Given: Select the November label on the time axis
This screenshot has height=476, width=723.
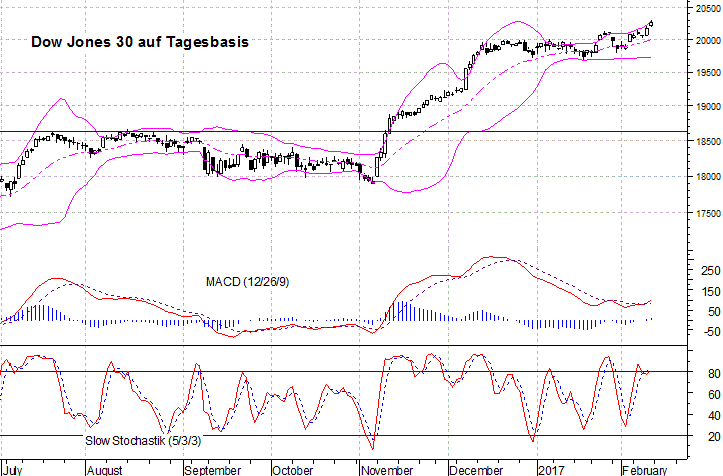Looking at the screenshot, I should tap(388, 468).
